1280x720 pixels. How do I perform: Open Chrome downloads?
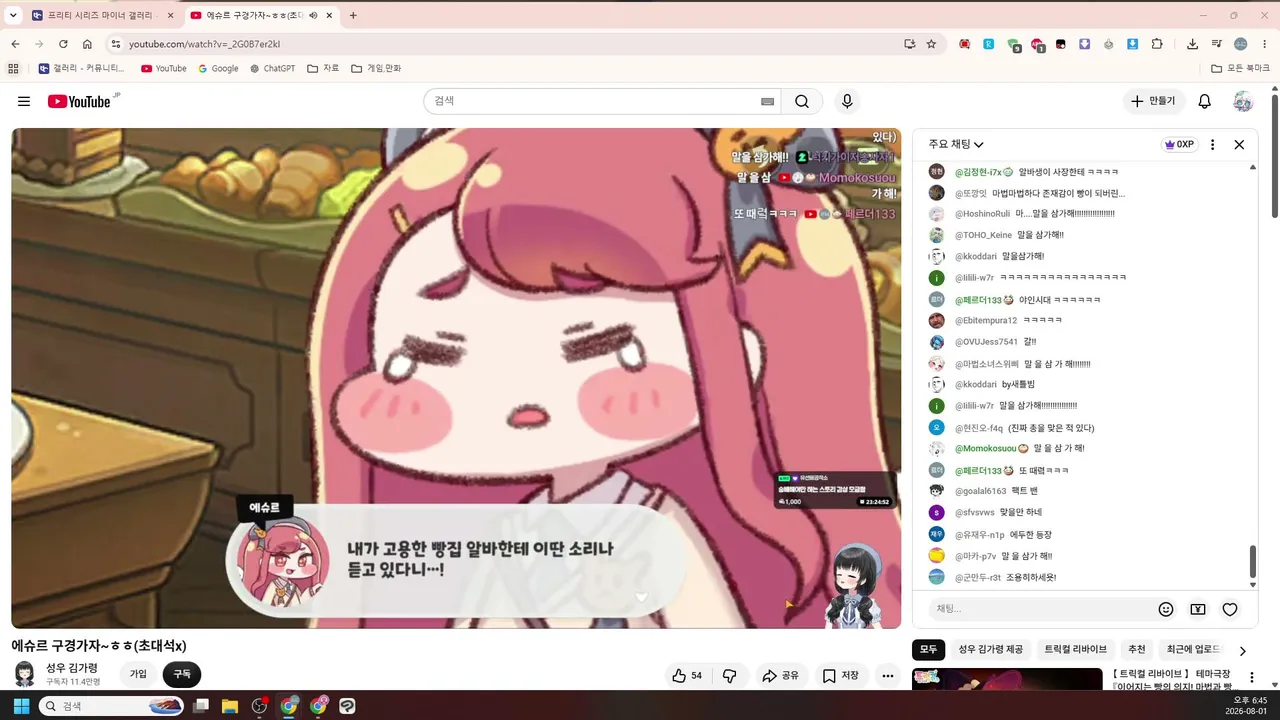[x=1192, y=44]
